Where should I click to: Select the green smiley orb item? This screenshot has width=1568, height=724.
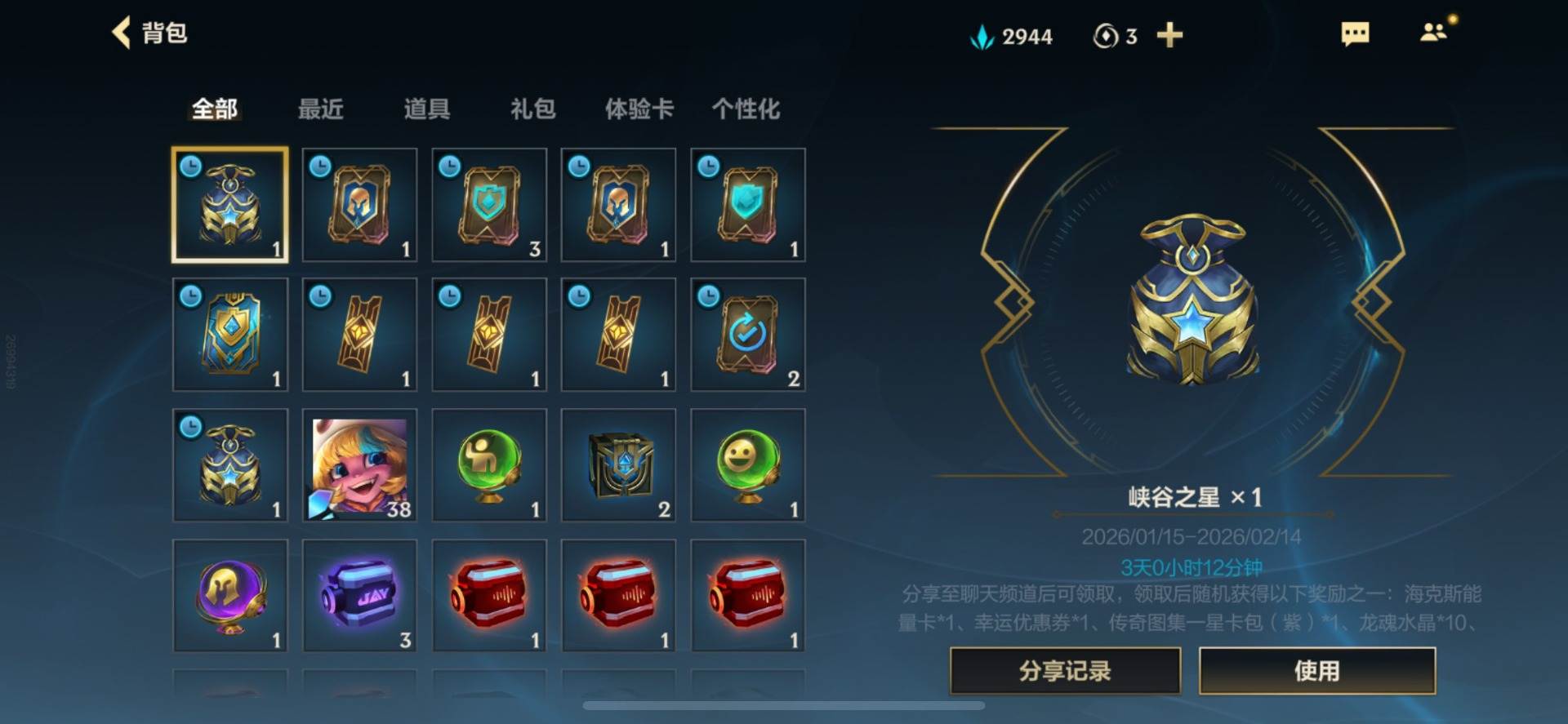point(748,465)
